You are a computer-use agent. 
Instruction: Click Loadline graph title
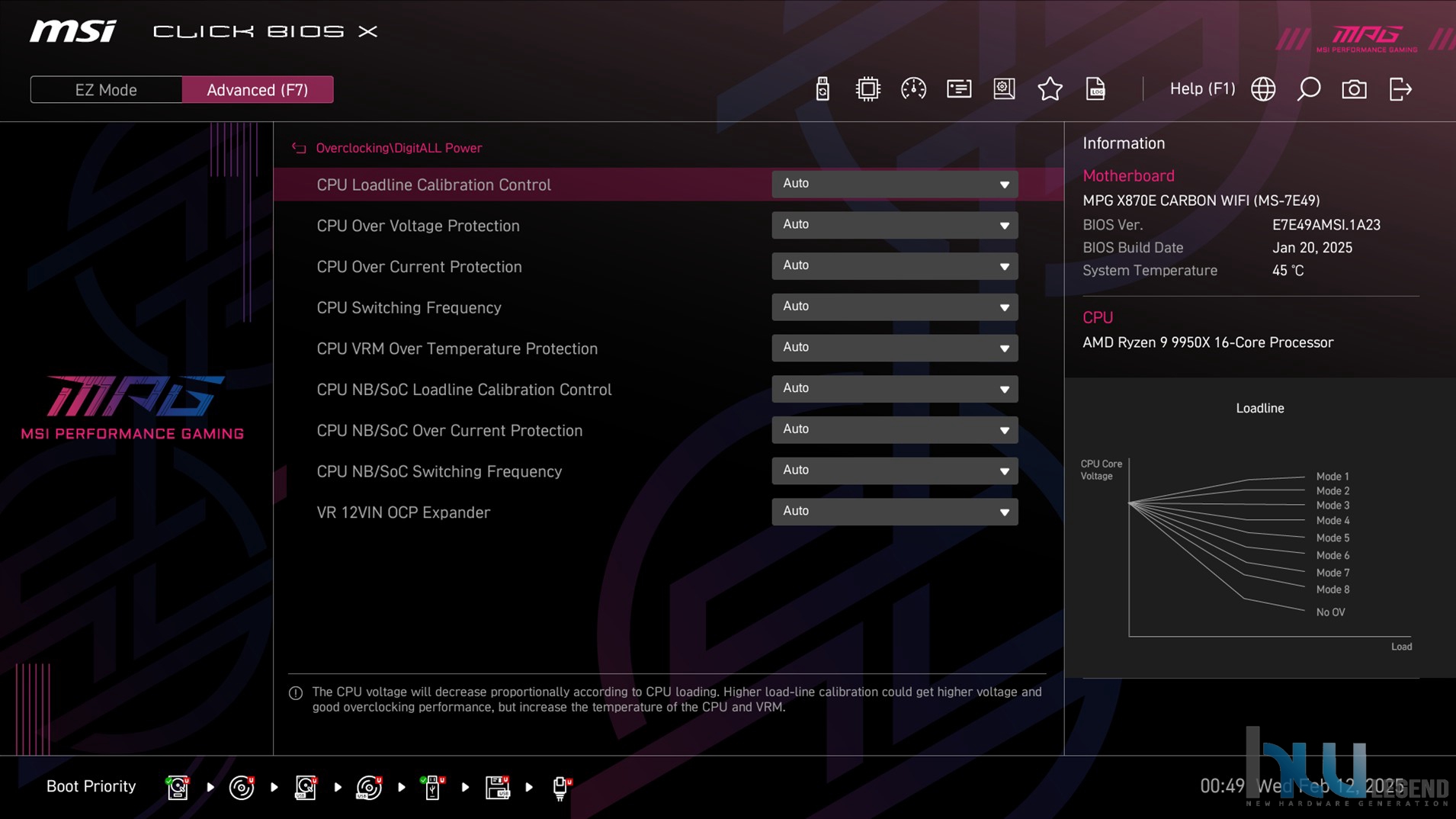(x=1259, y=408)
